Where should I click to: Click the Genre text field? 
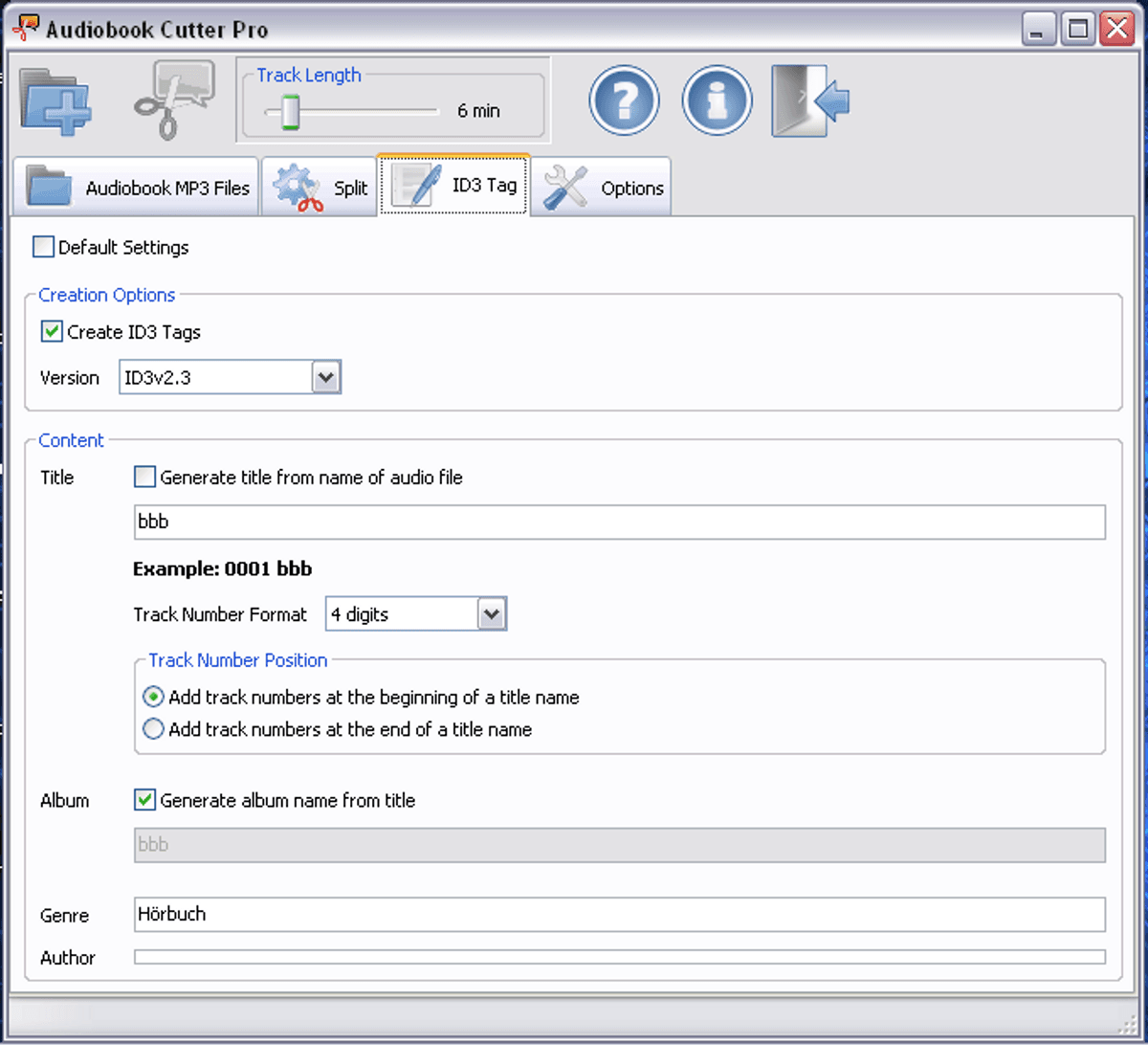pos(619,914)
